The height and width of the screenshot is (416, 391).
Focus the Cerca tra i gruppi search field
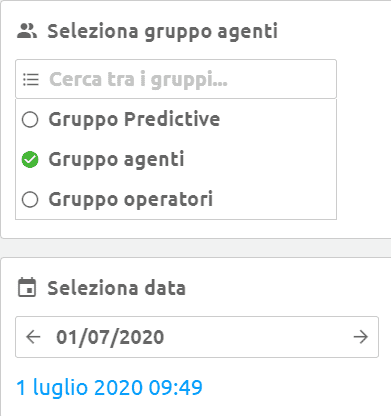pos(176,79)
